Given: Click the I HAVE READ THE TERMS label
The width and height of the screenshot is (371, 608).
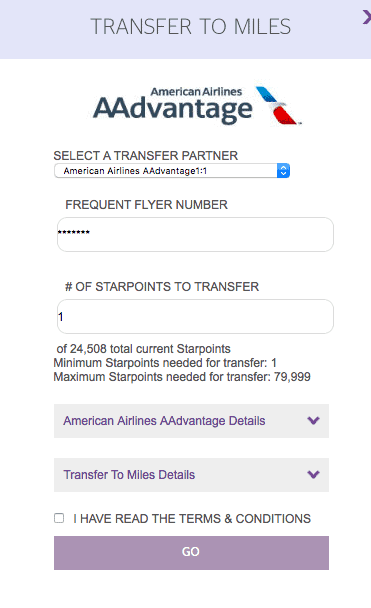Looking at the screenshot, I should pos(192,518).
